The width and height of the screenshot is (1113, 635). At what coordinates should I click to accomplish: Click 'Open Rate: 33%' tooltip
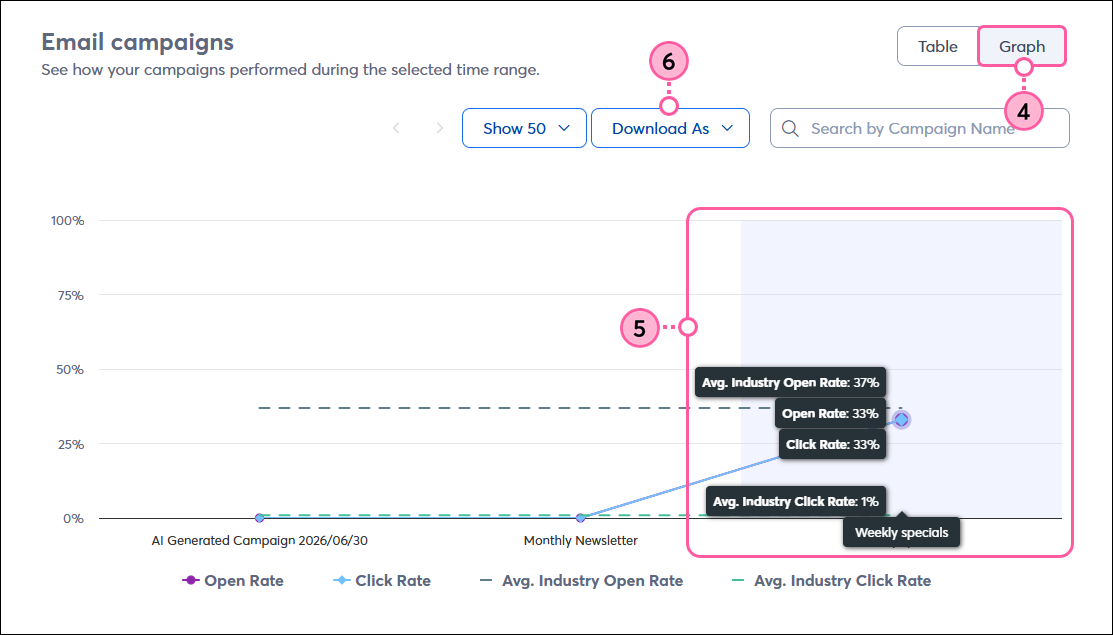pos(830,414)
